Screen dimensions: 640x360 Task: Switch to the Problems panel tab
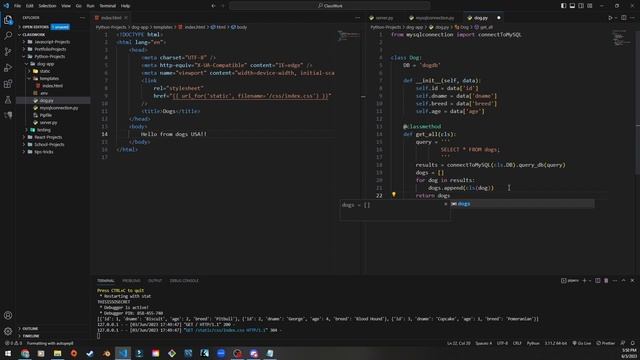[131, 280]
